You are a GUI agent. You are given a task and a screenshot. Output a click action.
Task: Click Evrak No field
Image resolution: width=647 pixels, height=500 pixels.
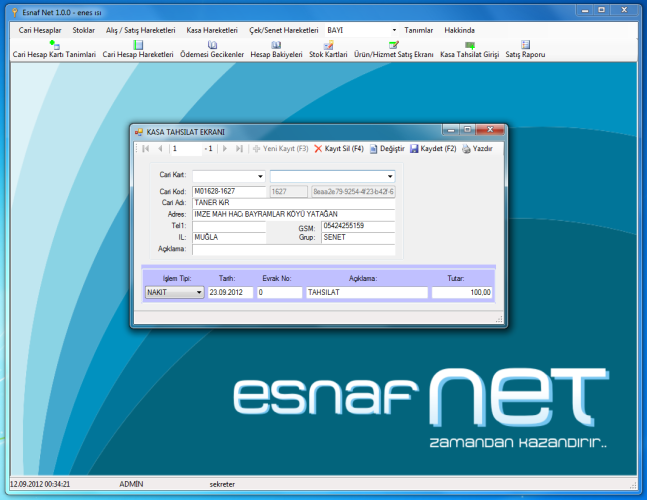tap(279, 292)
